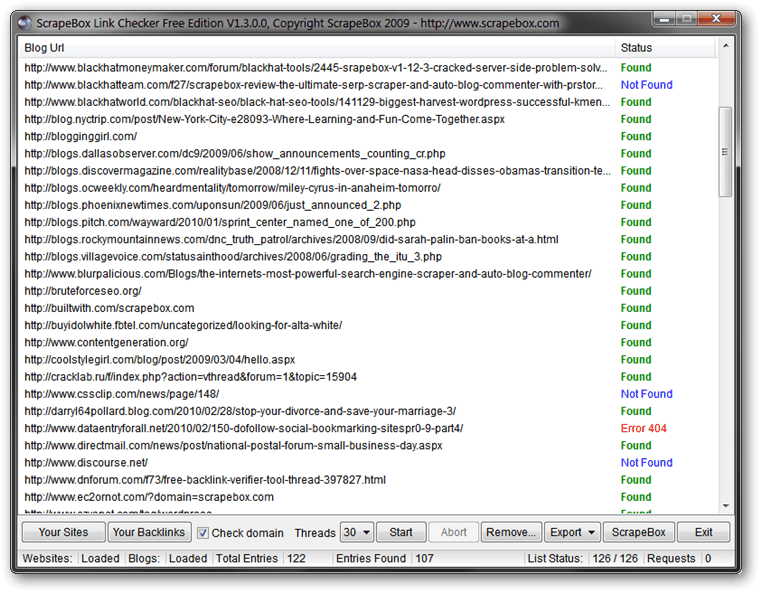This screenshot has width=760, height=592.
Task: Toggle the Check domain checkbox
Action: [x=203, y=533]
